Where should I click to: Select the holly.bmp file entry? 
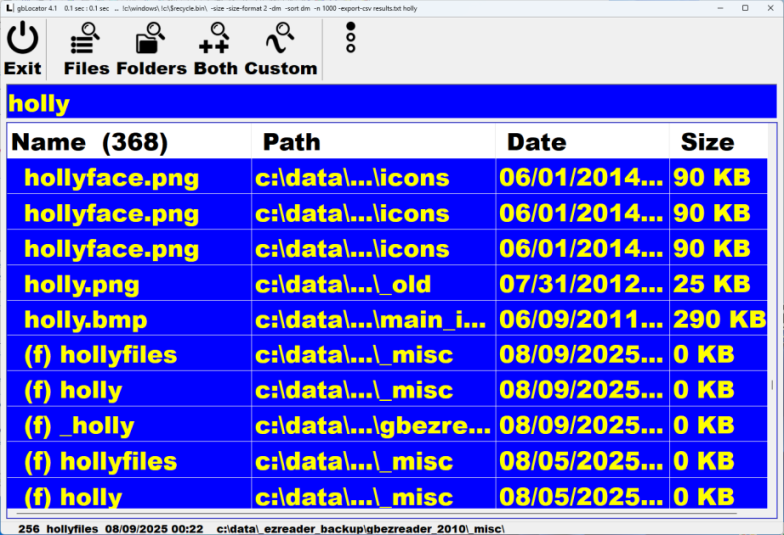85,320
